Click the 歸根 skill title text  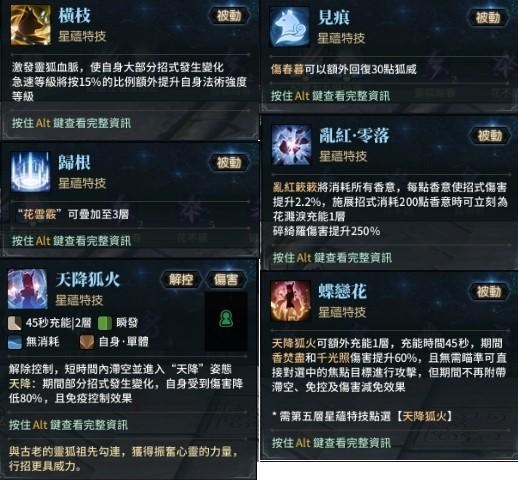[x=74, y=163]
